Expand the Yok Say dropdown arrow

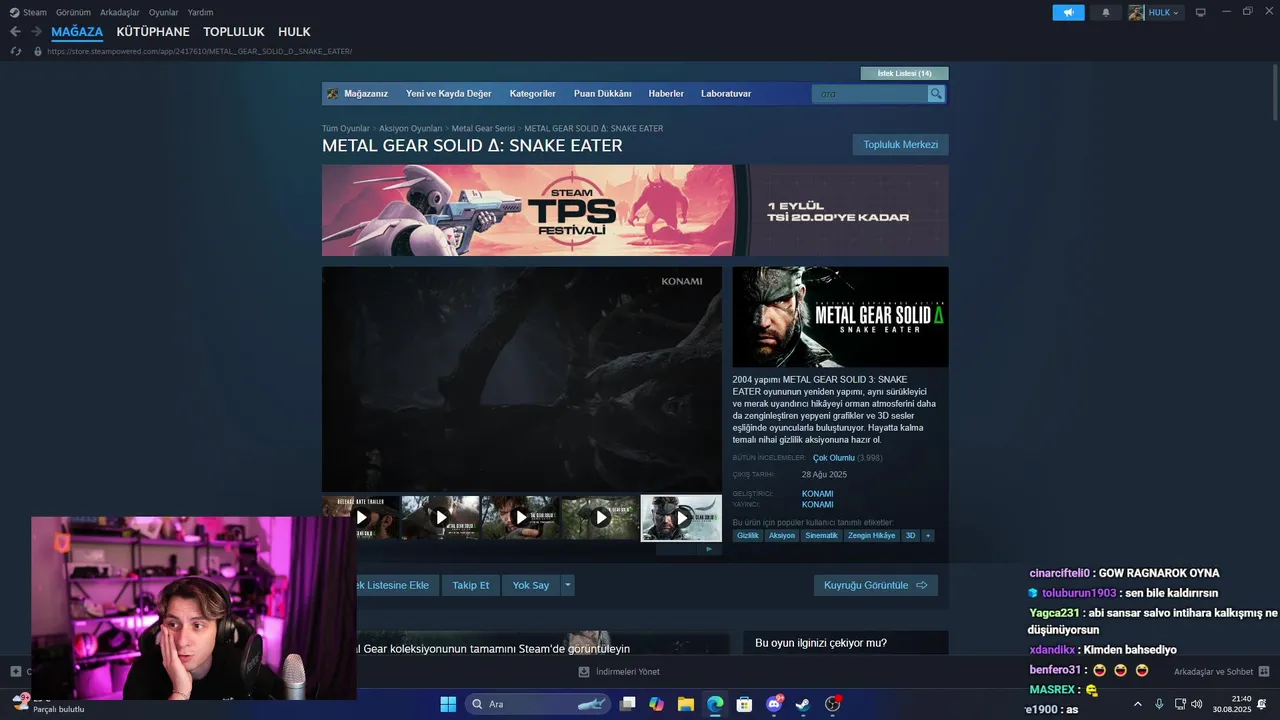click(567, 585)
